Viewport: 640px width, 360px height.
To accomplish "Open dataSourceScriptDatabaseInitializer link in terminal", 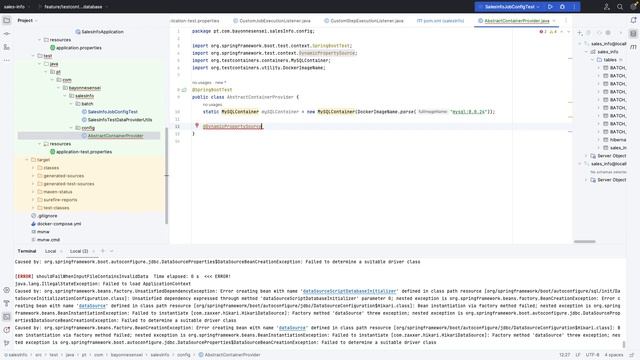I will 349,291.
